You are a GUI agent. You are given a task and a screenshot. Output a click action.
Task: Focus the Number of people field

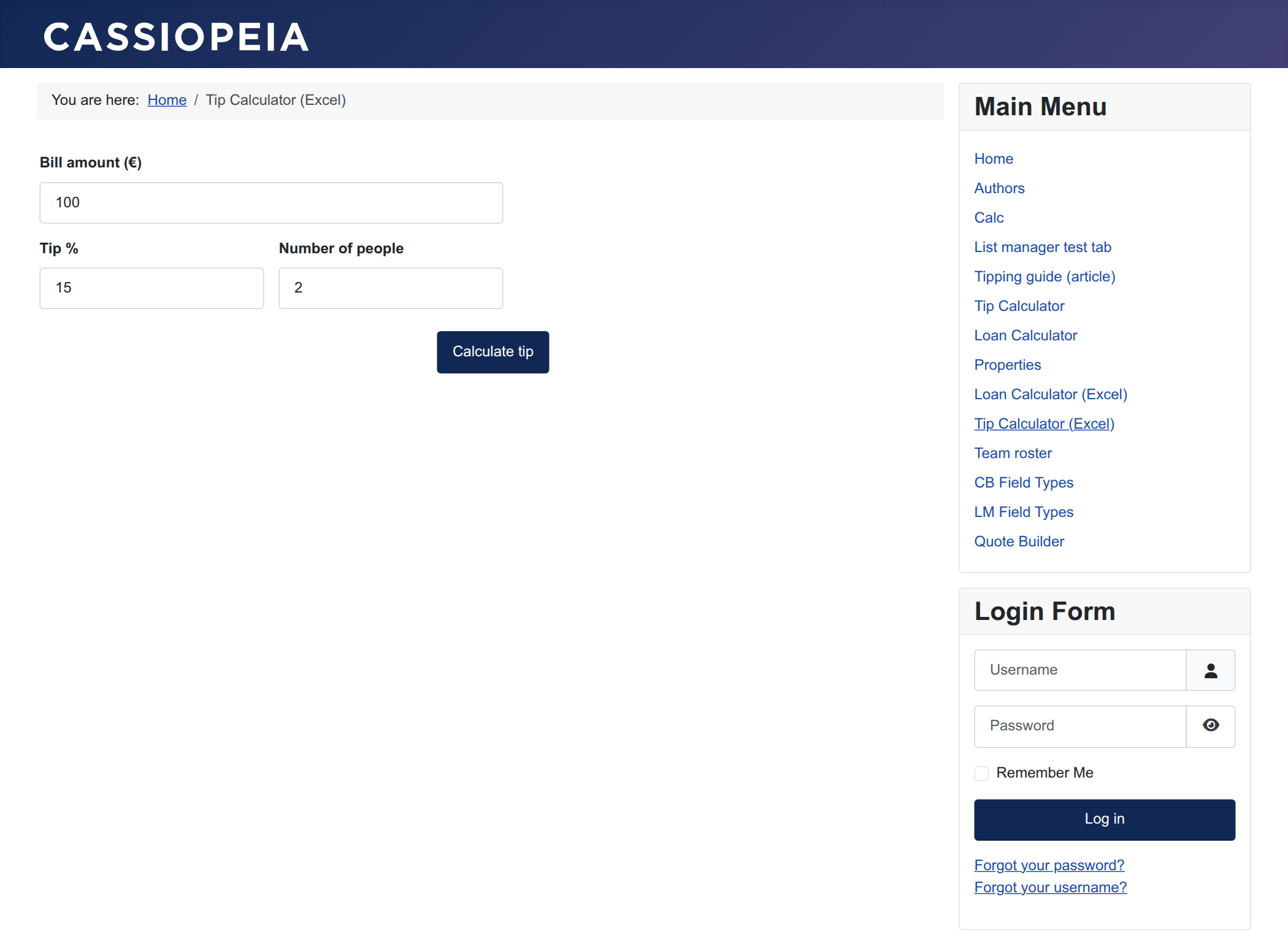coord(391,288)
